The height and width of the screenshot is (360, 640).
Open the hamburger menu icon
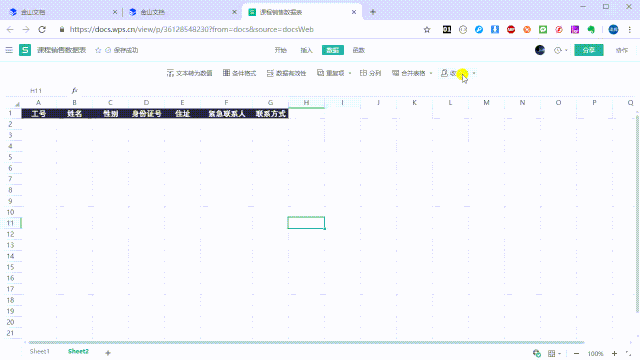click(x=9, y=50)
